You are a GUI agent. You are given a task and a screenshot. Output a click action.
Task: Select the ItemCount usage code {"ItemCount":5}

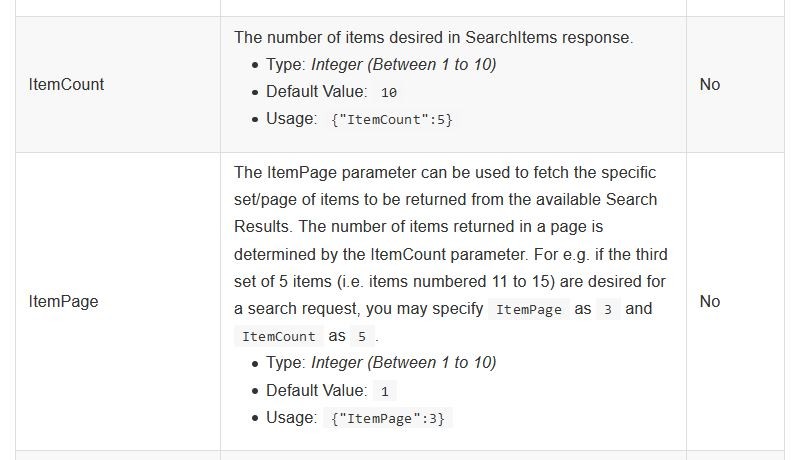392,120
